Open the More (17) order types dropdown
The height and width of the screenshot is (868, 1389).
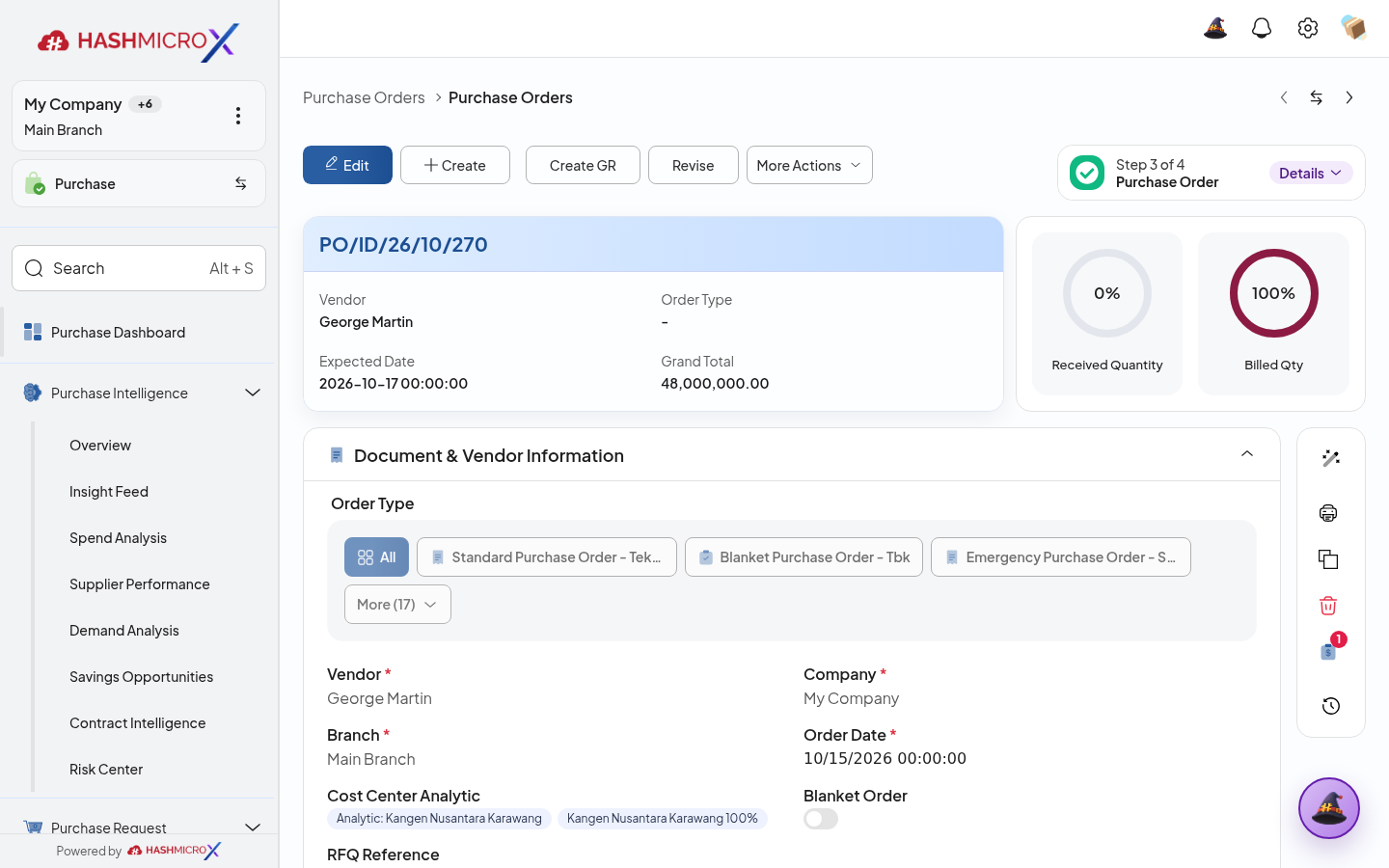pyautogui.click(x=397, y=605)
